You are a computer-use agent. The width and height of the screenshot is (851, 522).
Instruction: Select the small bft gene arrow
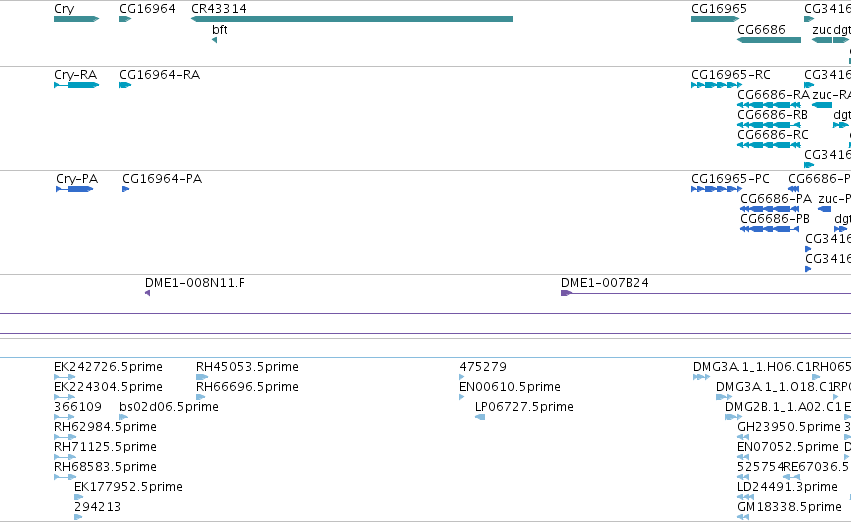214,40
